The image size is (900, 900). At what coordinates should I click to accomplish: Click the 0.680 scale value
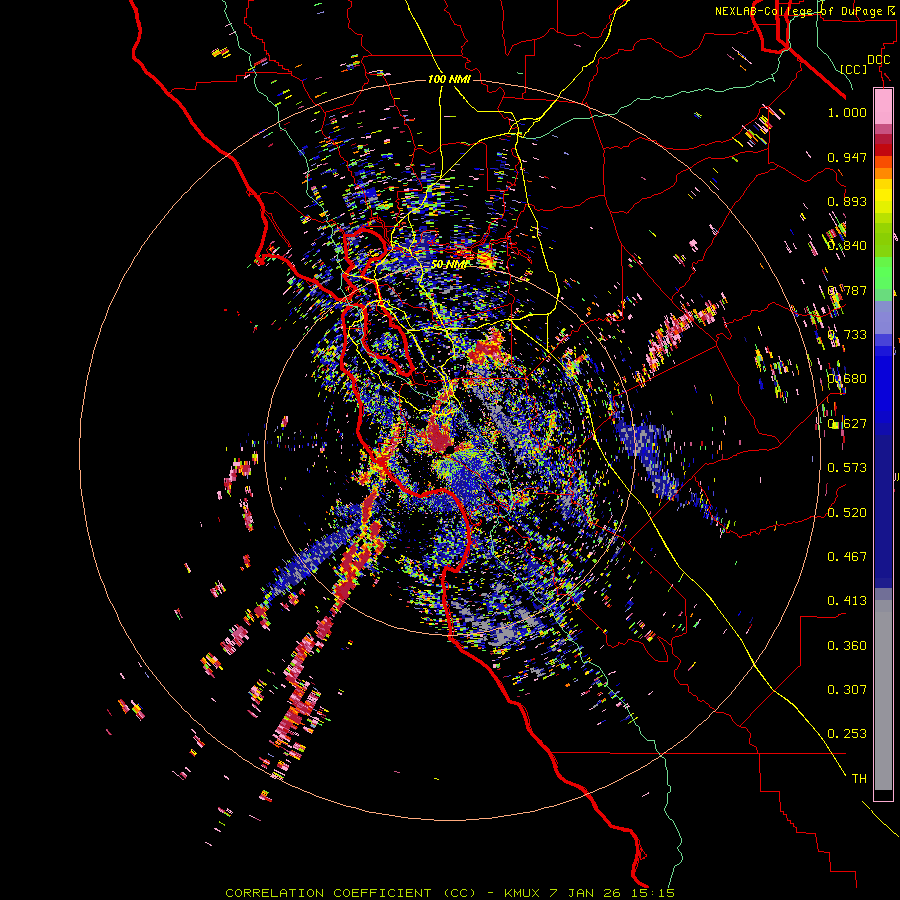pos(847,379)
